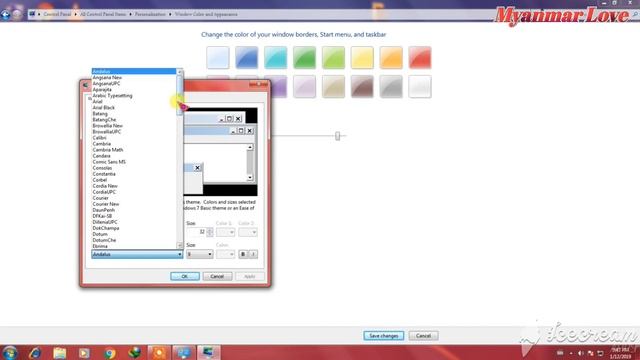
Task: Pick the red window color swatch
Action: (420, 58)
